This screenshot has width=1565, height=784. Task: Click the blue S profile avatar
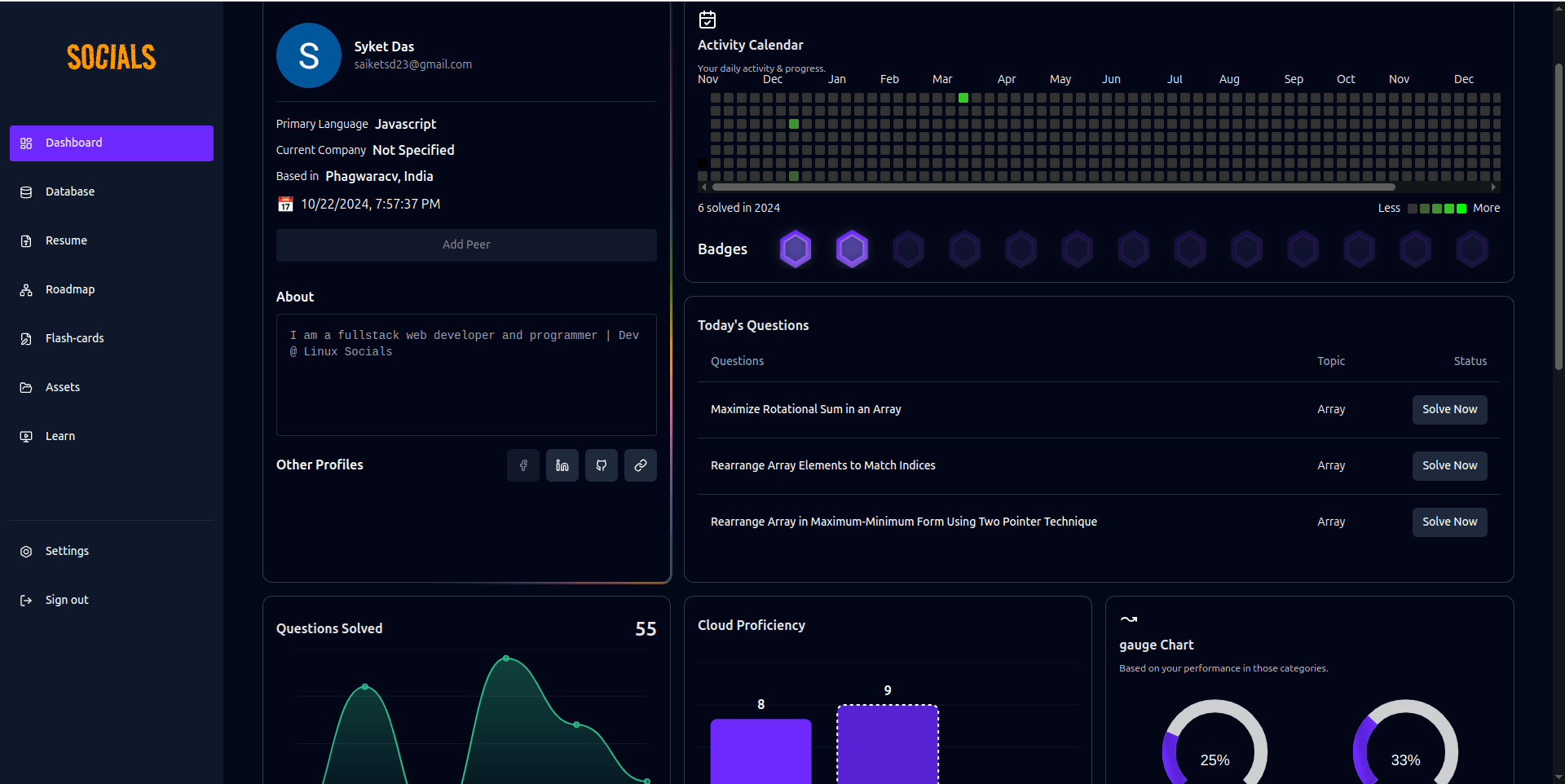pyautogui.click(x=309, y=55)
